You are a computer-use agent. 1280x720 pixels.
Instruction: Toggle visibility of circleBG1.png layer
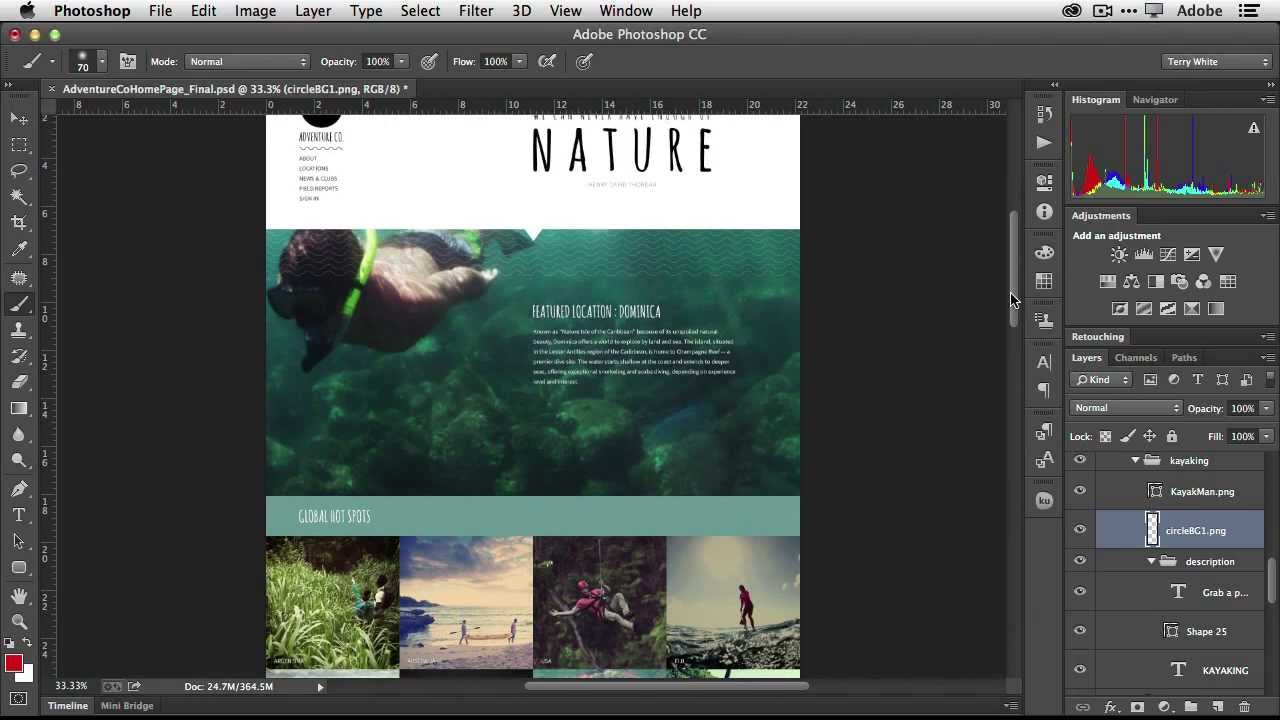point(1080,530)
